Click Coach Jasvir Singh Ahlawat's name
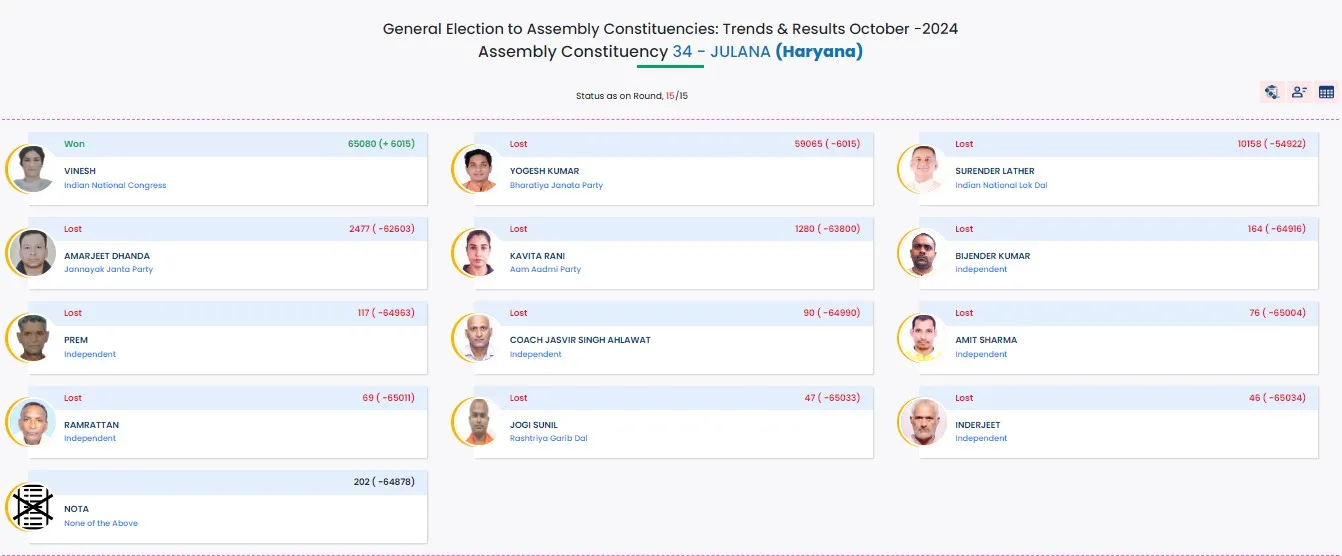 (580, 340)
